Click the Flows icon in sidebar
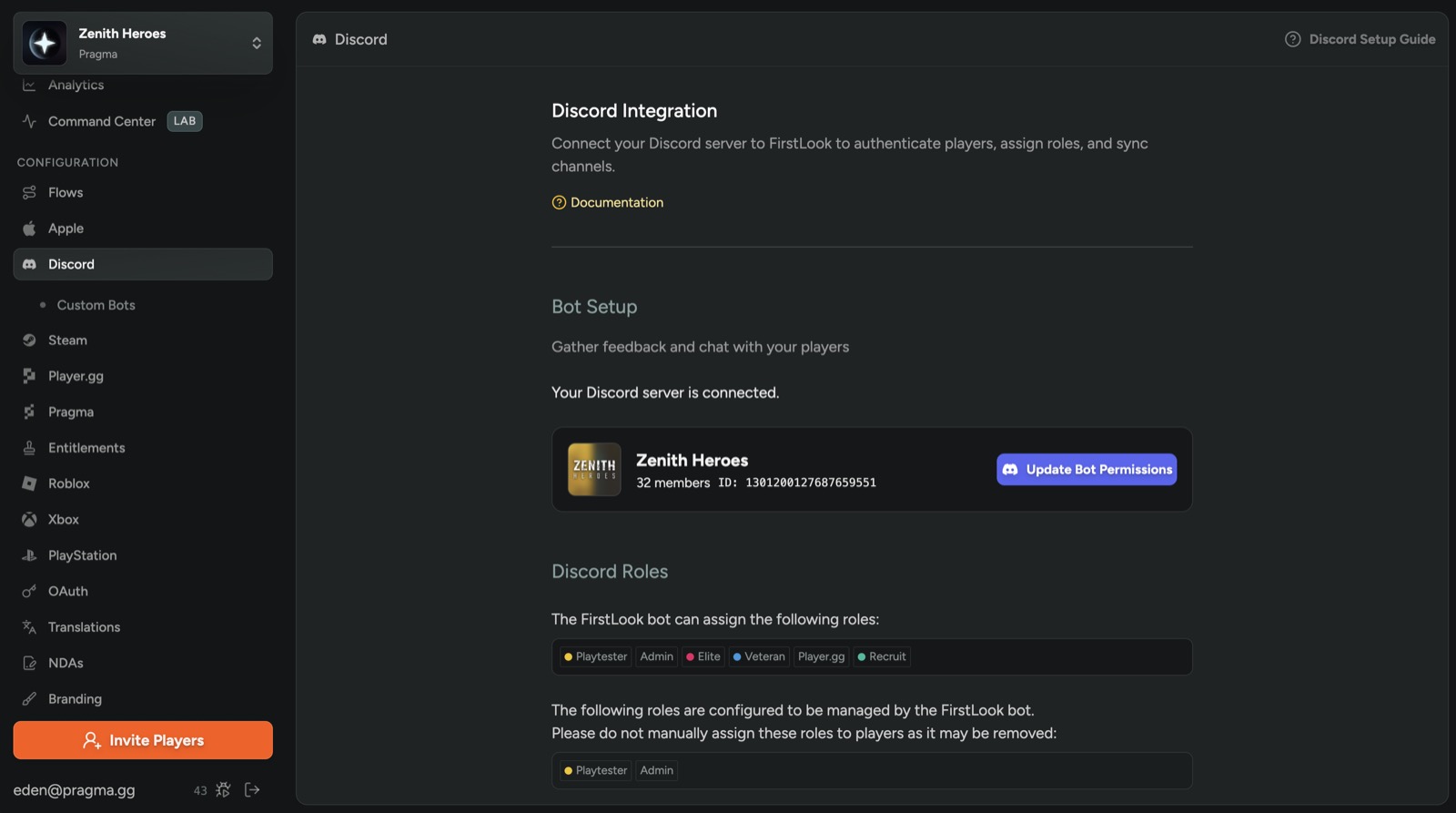The height and width of the screenshot is (813, 1456). click(29, 192)
